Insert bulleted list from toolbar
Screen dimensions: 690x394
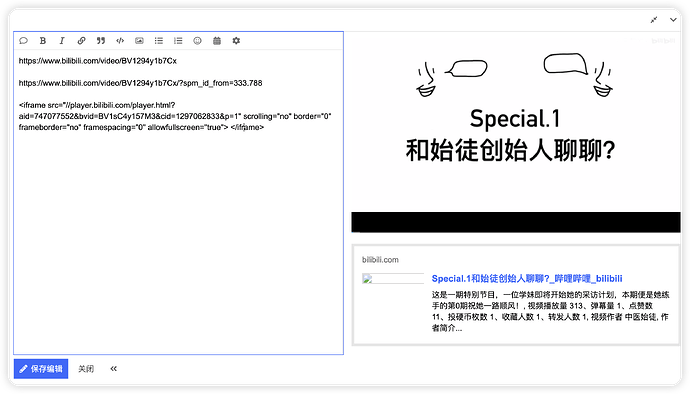pos(159,41)
